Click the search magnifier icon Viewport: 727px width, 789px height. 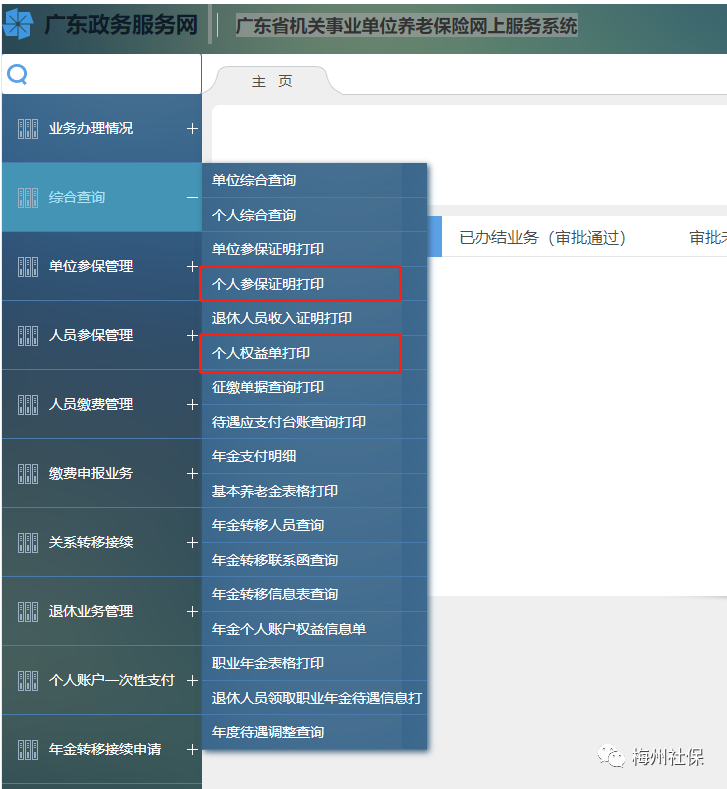coord(17,75)
